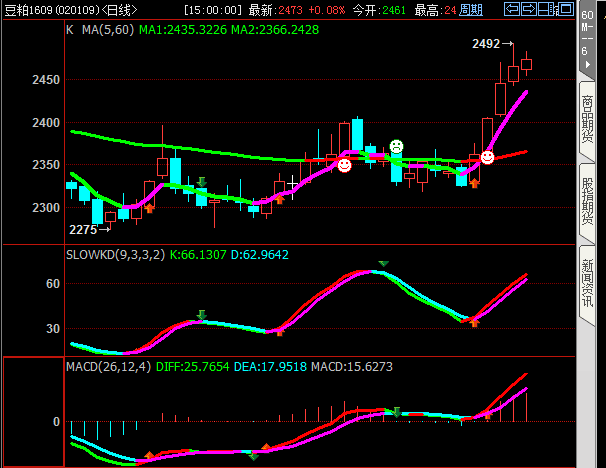Click the green down arrow on the K-line chart
The height and width of the screenshot is (468, 606).
[201, 182]
